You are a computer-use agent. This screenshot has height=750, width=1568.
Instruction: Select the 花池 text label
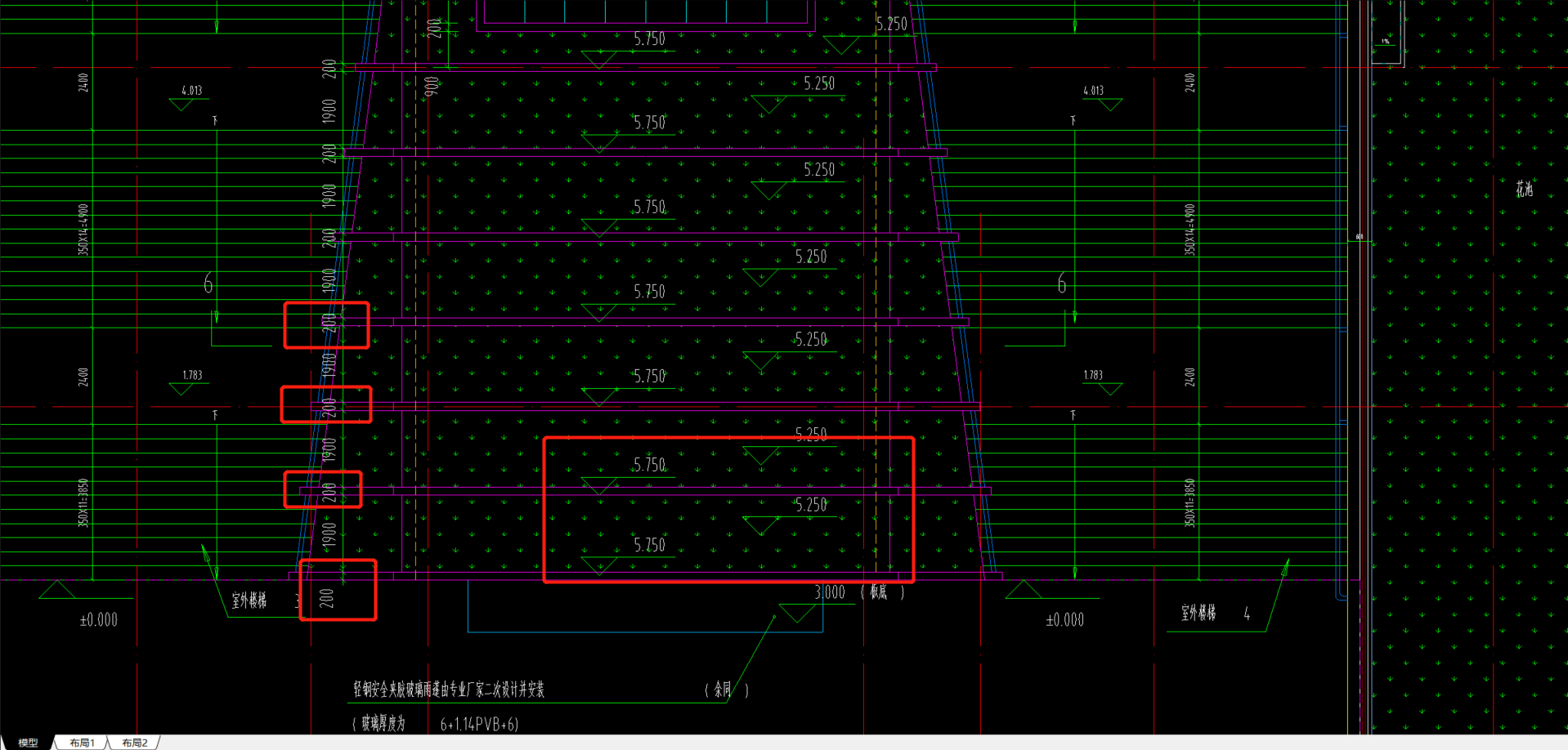(x=1524, y=190)
